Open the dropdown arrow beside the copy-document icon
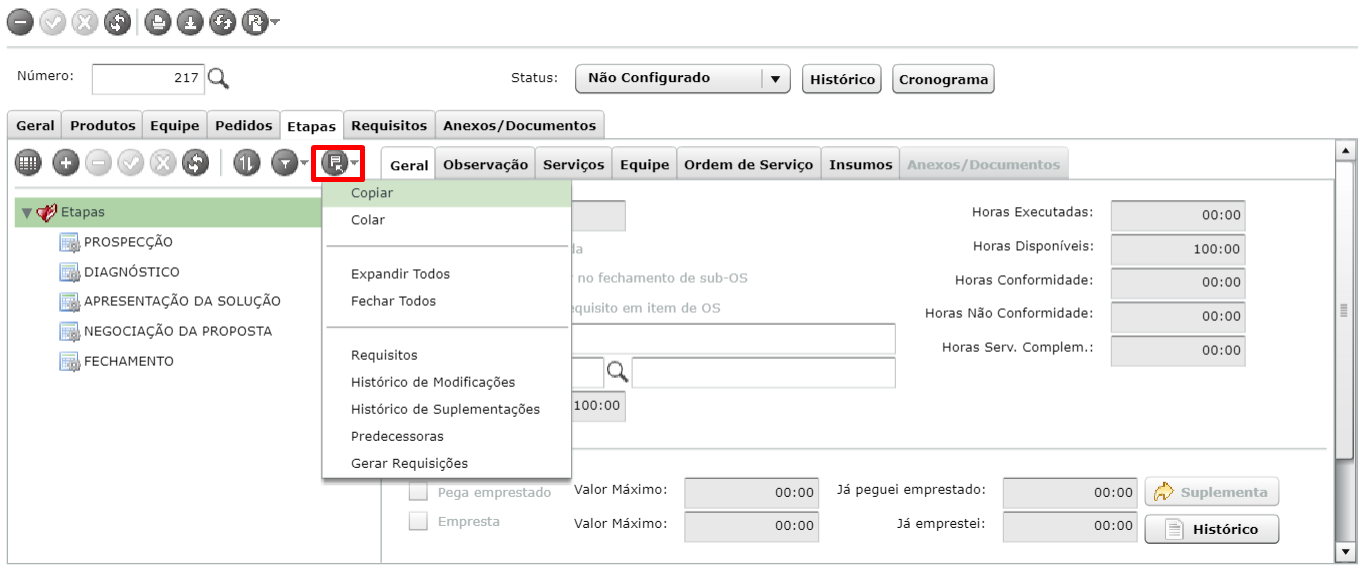1364x569 pixels. click(275, 23)
